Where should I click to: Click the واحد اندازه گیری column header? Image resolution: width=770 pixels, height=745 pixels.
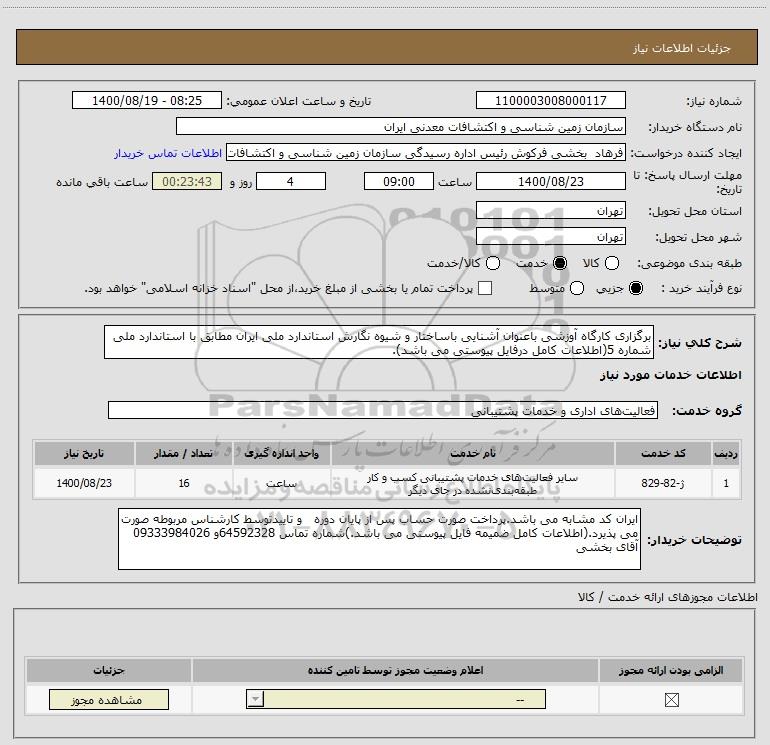282,453
